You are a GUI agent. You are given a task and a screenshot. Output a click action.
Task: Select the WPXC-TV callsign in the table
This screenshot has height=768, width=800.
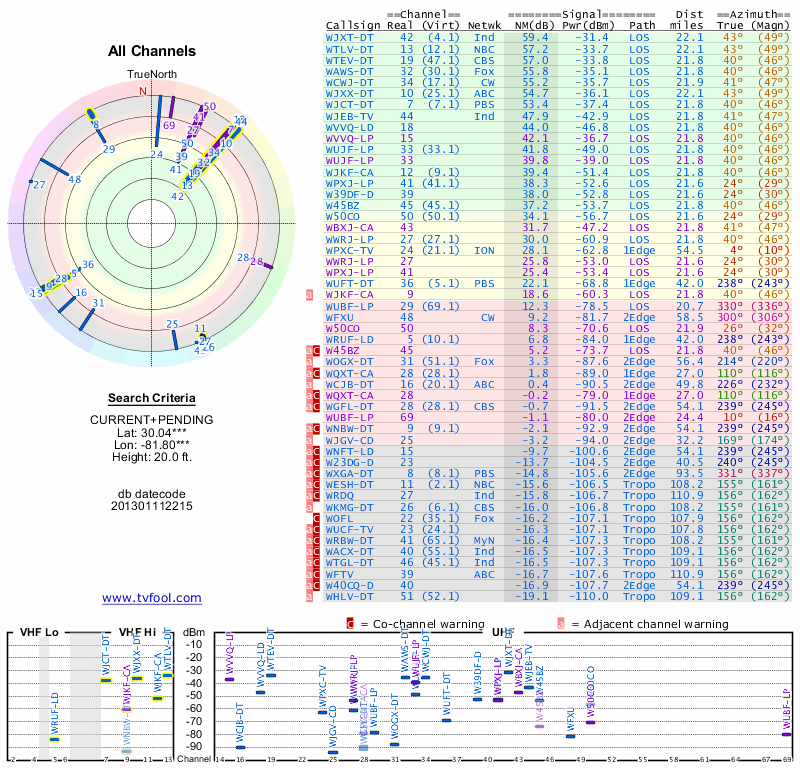349,251
